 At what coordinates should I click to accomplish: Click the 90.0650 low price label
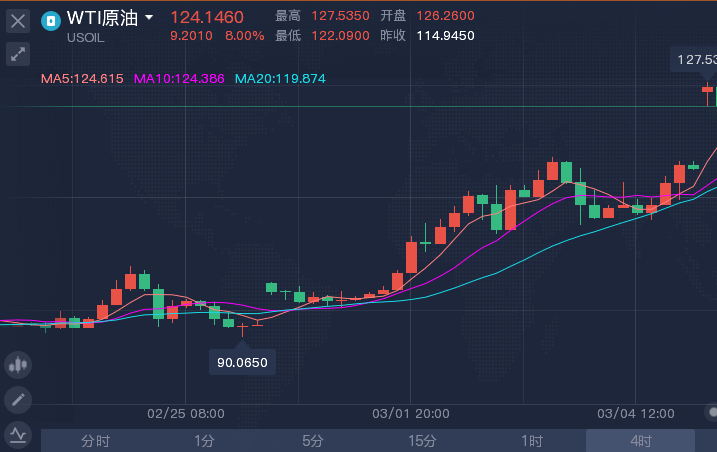pos(242,362)
